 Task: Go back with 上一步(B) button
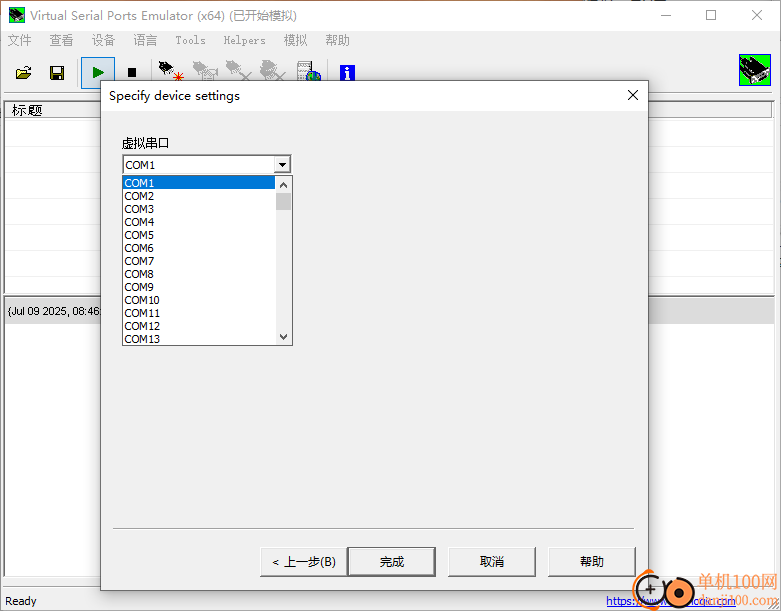(x=303, y=562)
